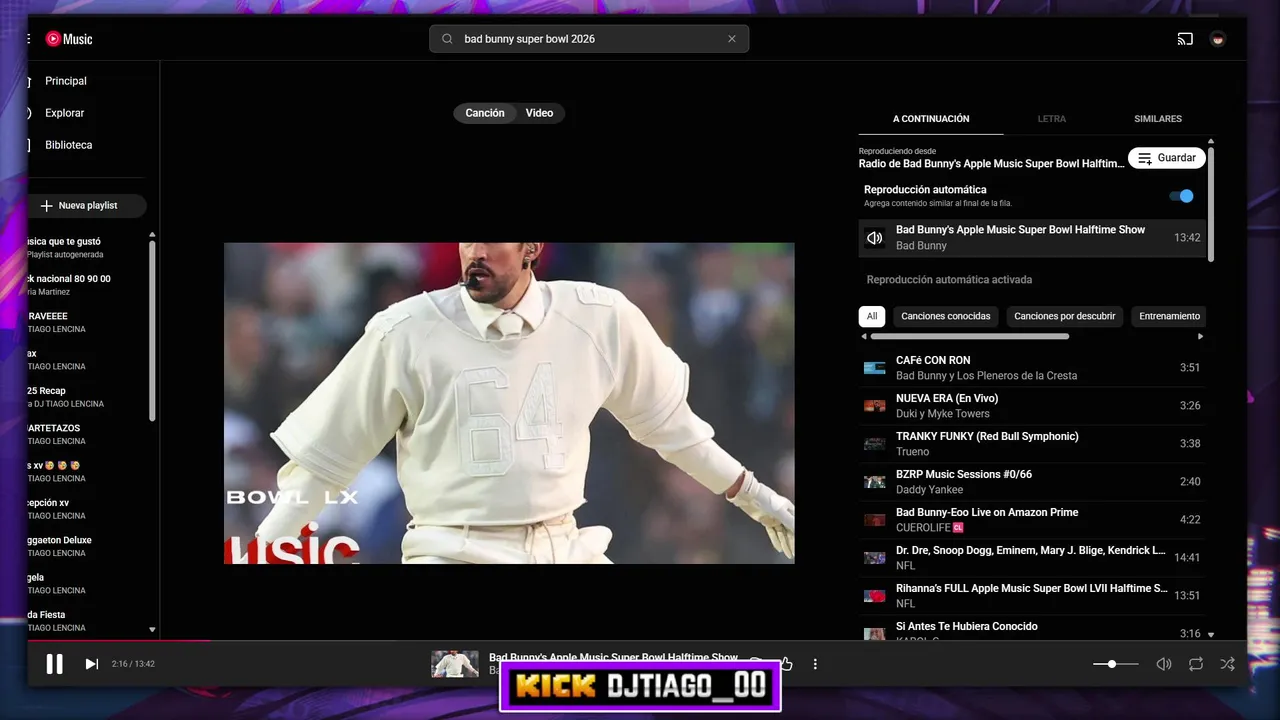1280x720 pixels.
Task: Open the ggaeton Deluxe playlist
Action: pyautogui.click(x=87, y=546)
